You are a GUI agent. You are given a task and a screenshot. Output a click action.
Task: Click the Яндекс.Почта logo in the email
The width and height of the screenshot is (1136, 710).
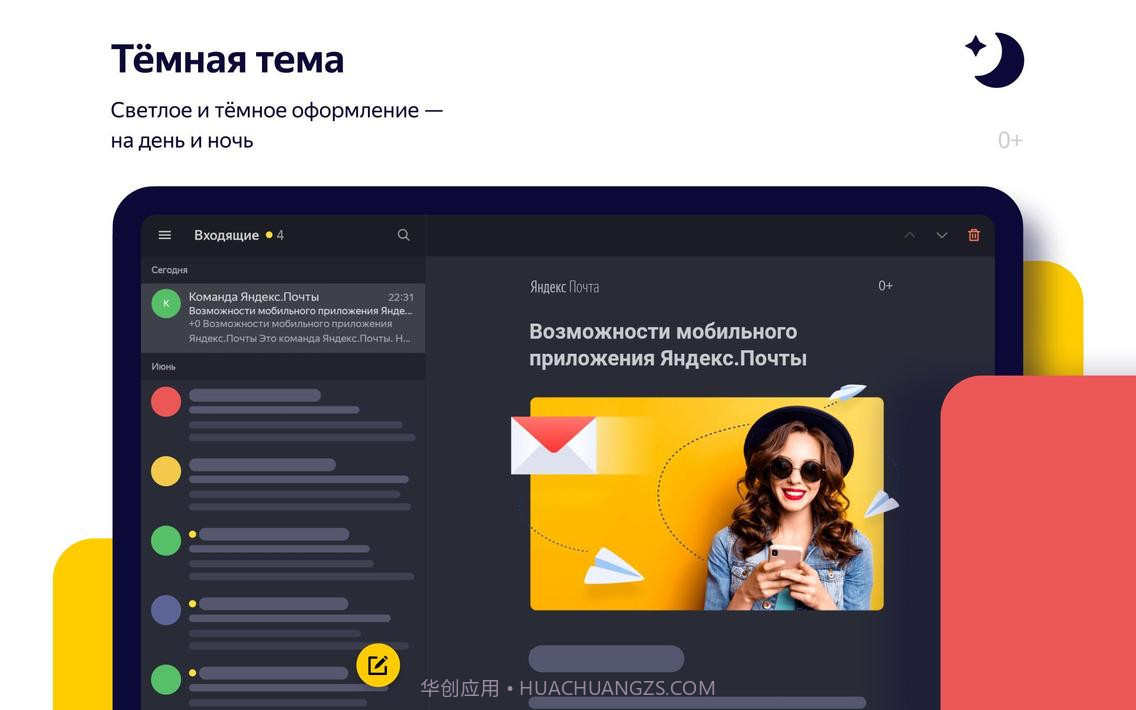tap(565, 286)
